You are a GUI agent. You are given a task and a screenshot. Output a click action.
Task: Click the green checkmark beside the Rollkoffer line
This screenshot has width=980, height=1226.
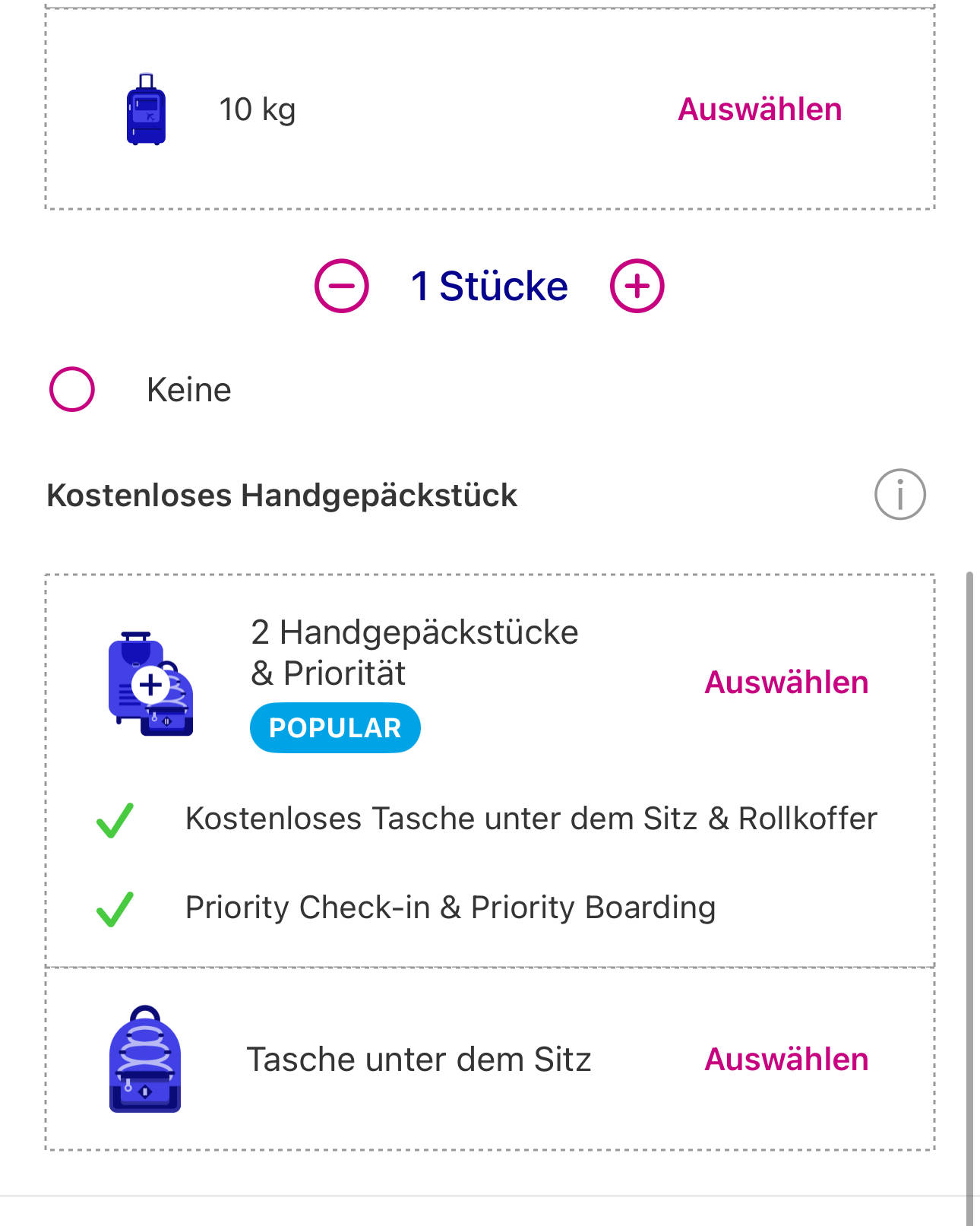click(115, 820)
